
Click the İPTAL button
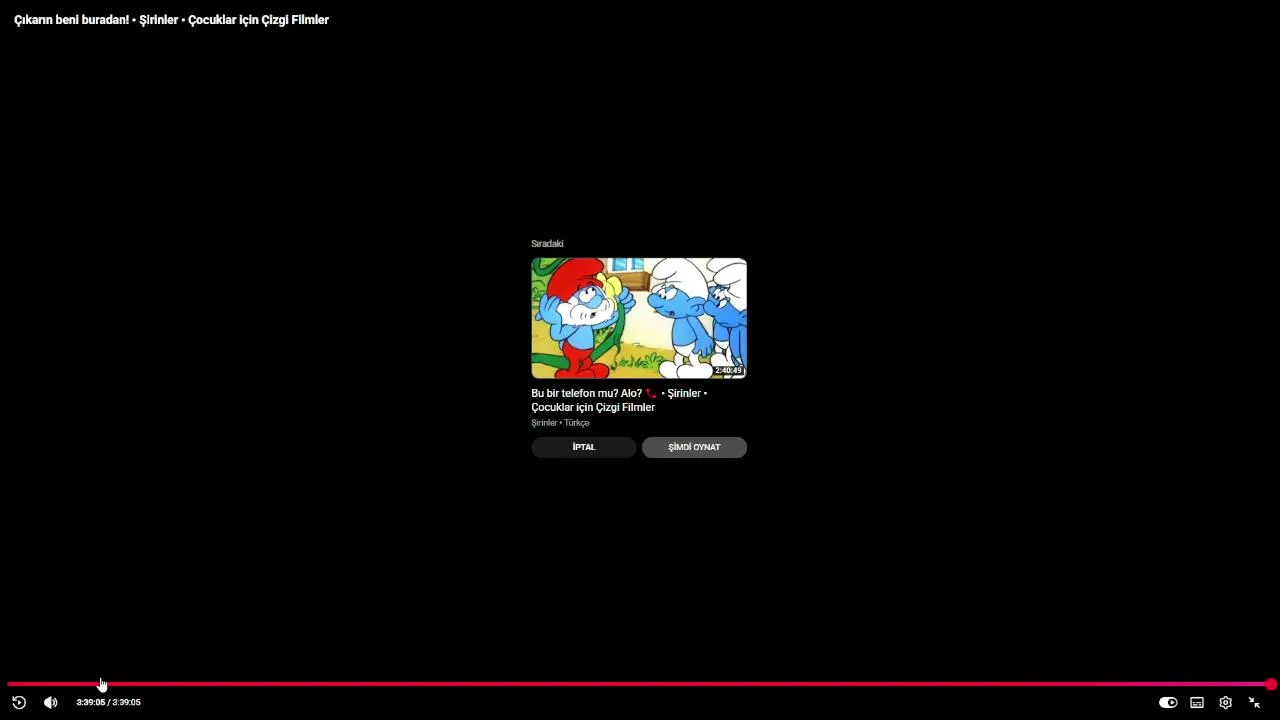tap(584, 447)
